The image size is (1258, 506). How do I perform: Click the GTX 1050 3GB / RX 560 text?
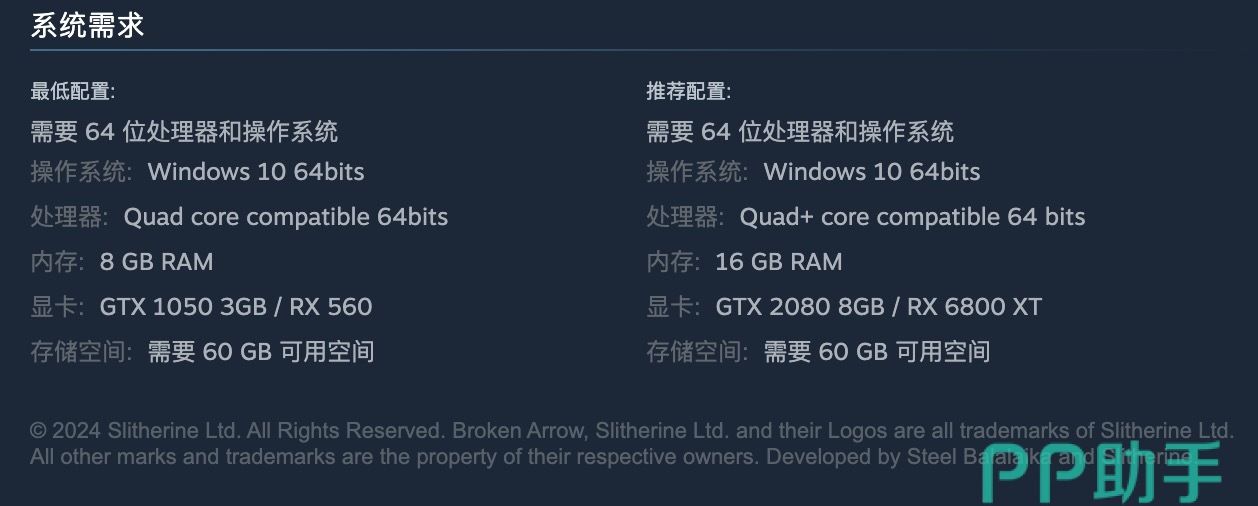tap(236, 307)
